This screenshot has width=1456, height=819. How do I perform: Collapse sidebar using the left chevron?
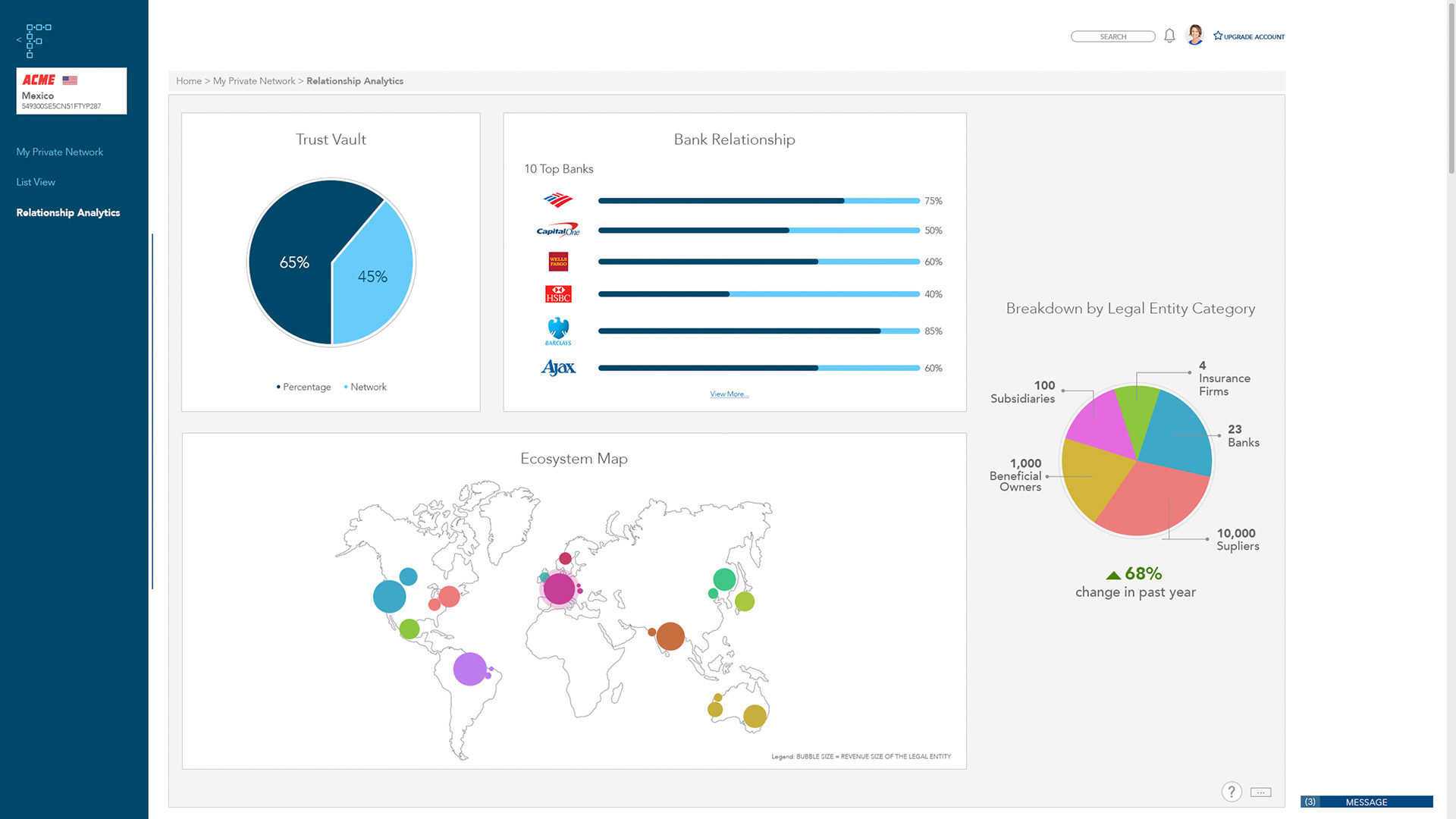(18, 40)
